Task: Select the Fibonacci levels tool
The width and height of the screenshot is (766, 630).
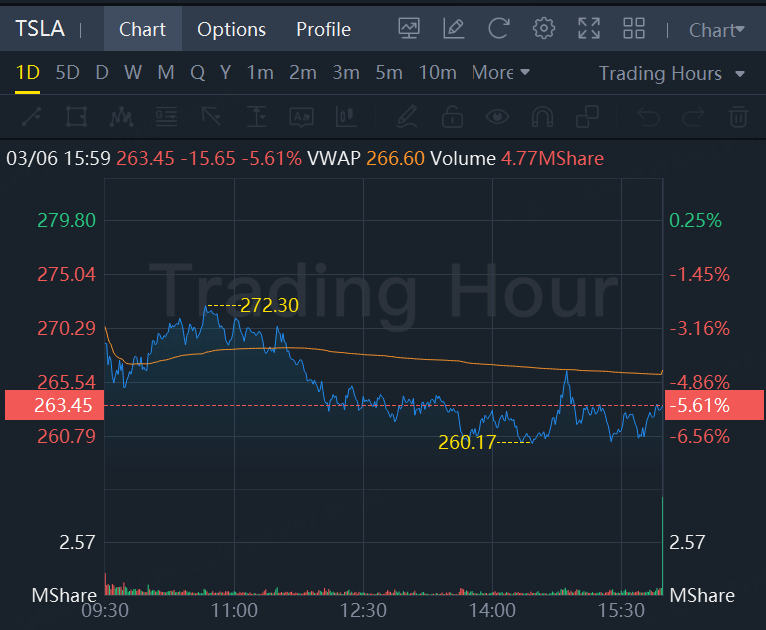Action: (x=167, y=117)
